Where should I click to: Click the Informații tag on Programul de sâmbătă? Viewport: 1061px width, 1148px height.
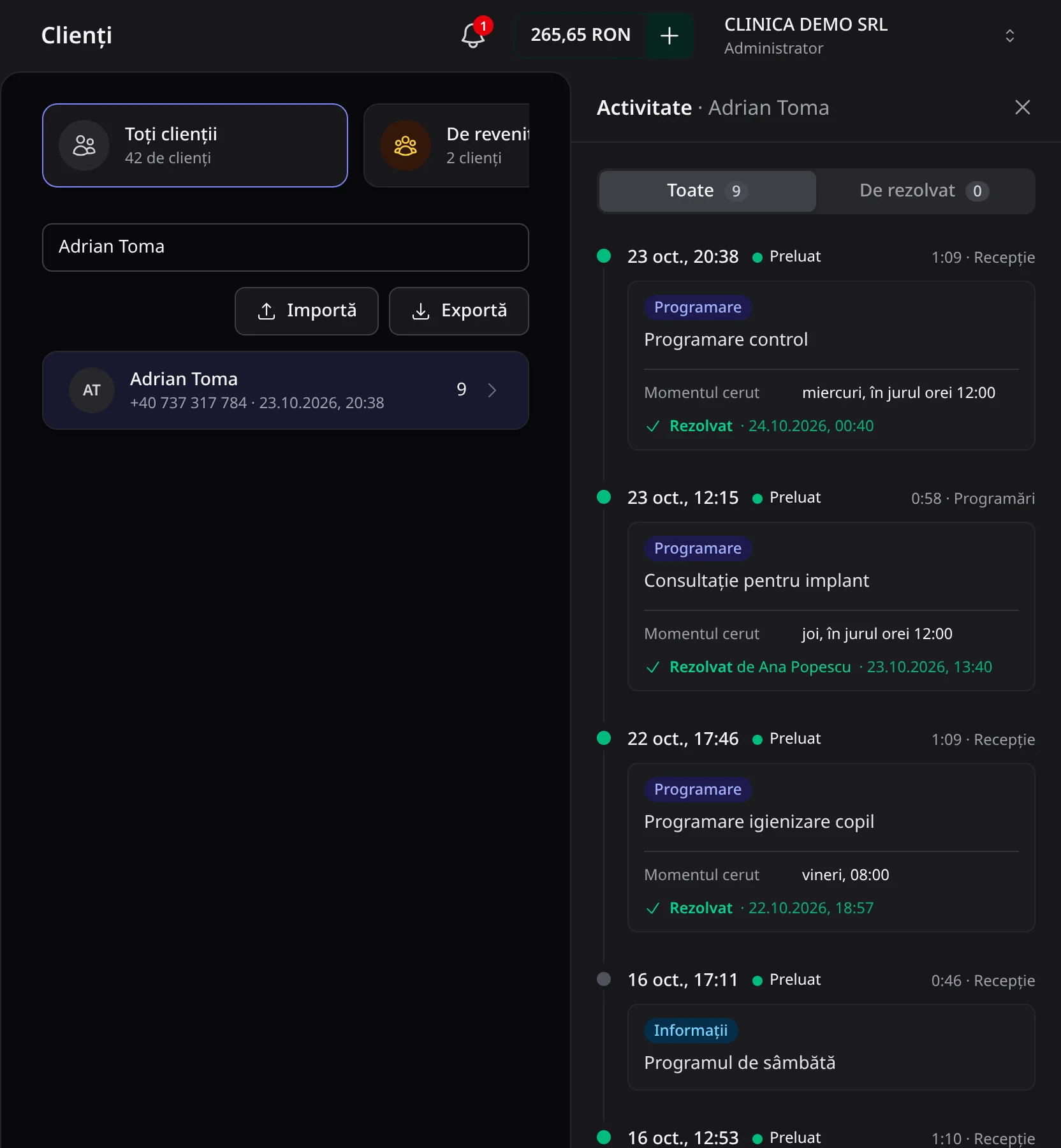pos(691,1031)
